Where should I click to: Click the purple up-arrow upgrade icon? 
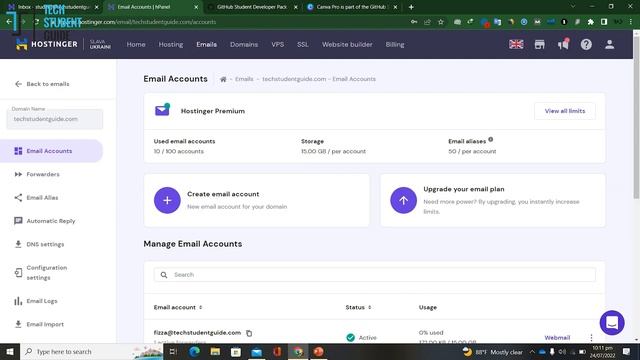point(403,200)
